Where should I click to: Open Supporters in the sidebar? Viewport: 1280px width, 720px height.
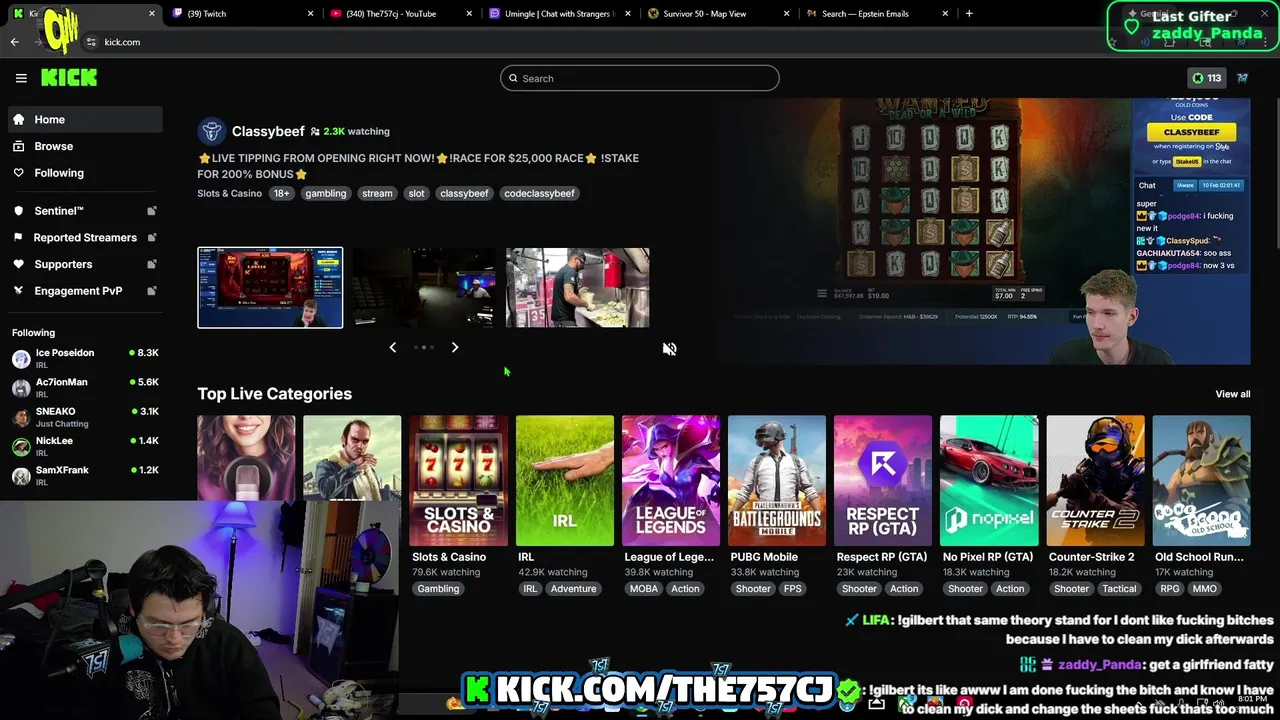(x=85, y=264)
